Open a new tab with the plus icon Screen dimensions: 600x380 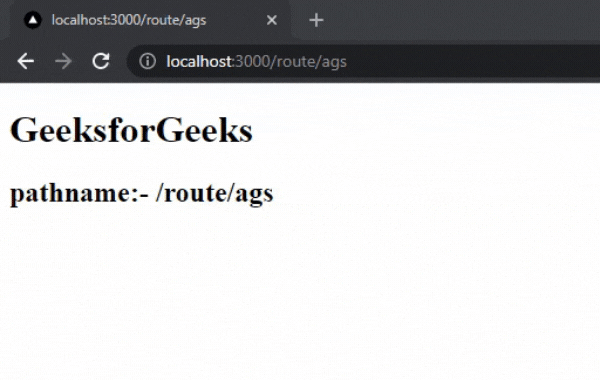(x=316, y=20)
